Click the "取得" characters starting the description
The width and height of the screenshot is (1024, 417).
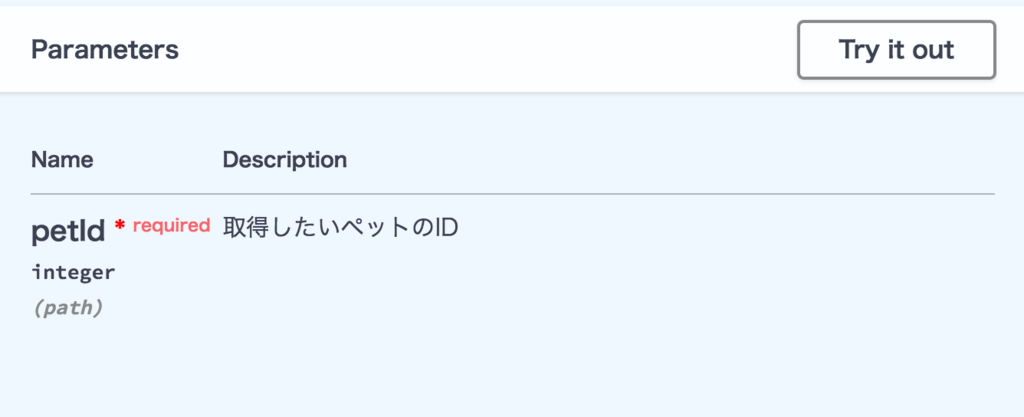point(244,228)
